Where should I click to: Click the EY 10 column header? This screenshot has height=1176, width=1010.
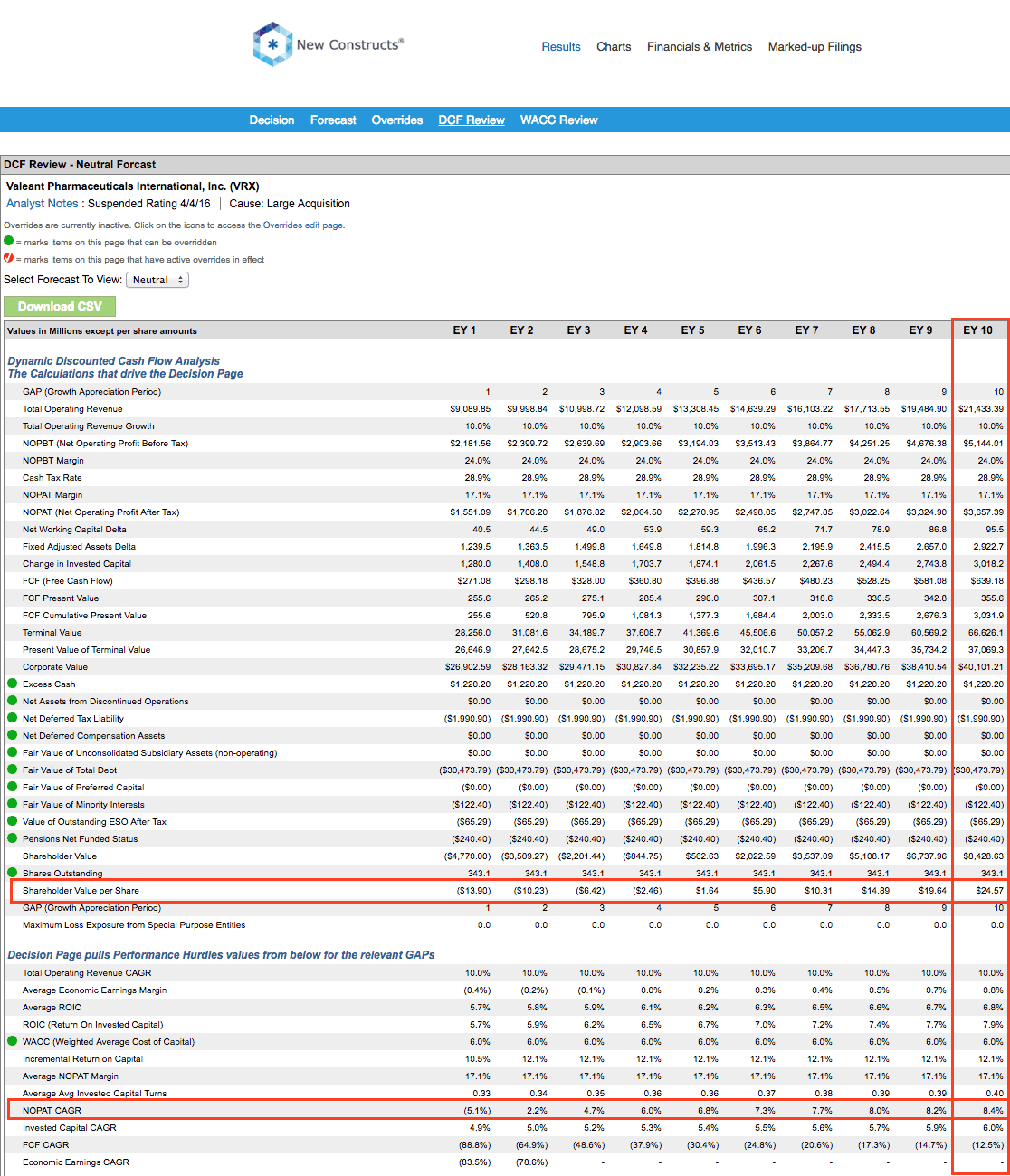pyautogui.click(x=977, y=330)
